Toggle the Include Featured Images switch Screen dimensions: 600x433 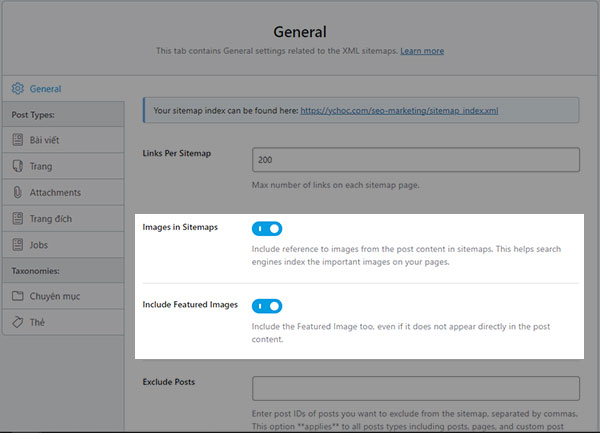[267, 306]
